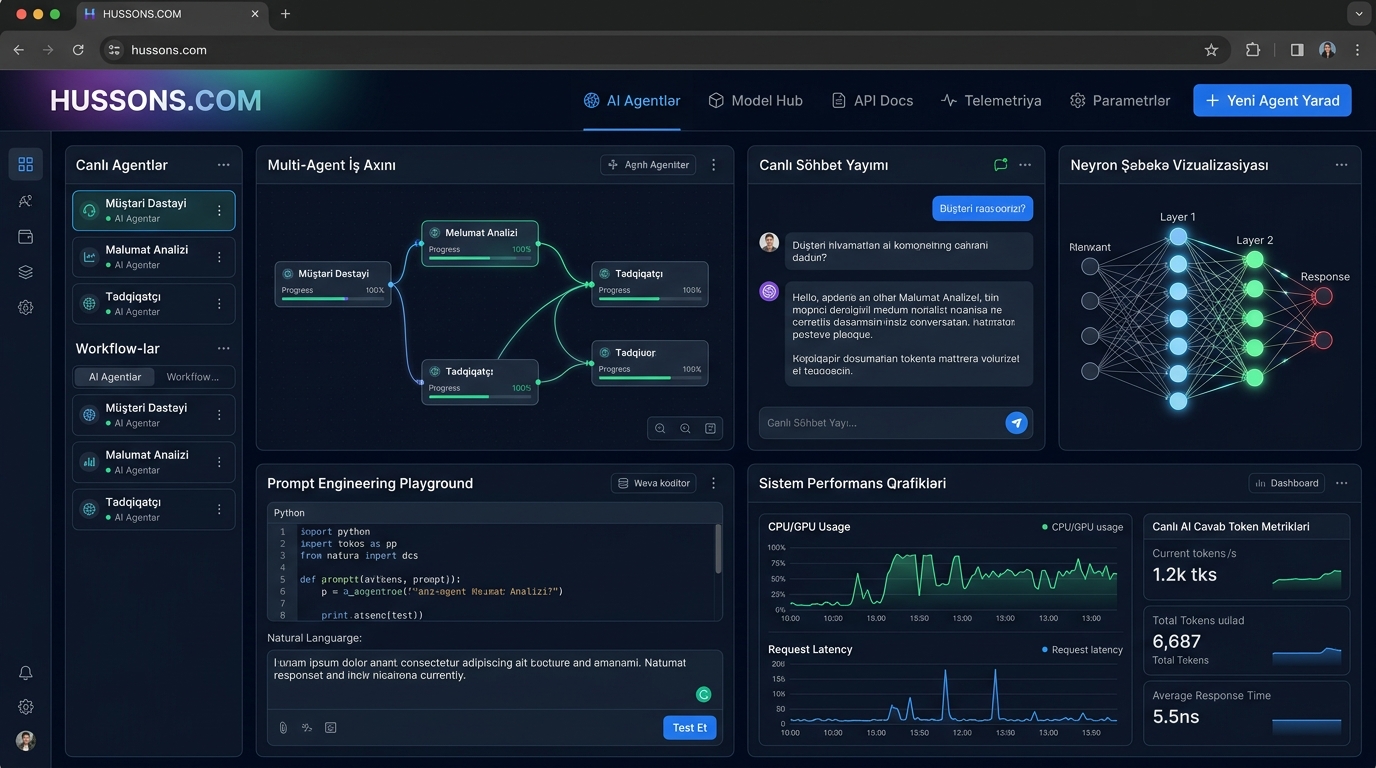
Task: Switch to Workflow tab in Workflow-lar section
Action: [x=193, y=377]
